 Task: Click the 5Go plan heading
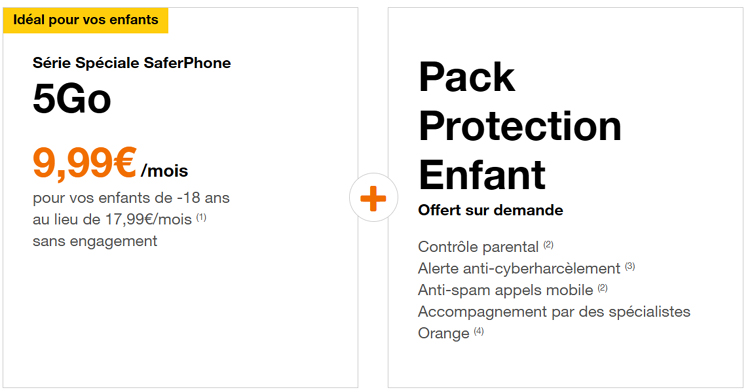[x=72, y=99]
